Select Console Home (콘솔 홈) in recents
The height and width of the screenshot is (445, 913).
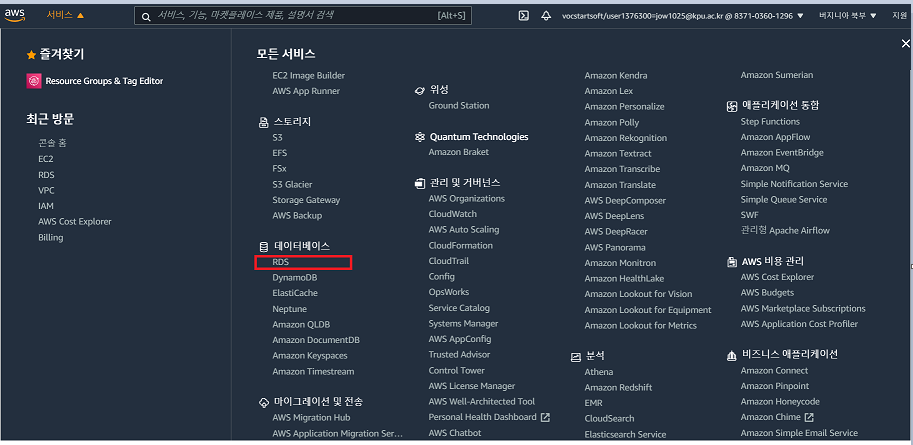click(52, 143)
